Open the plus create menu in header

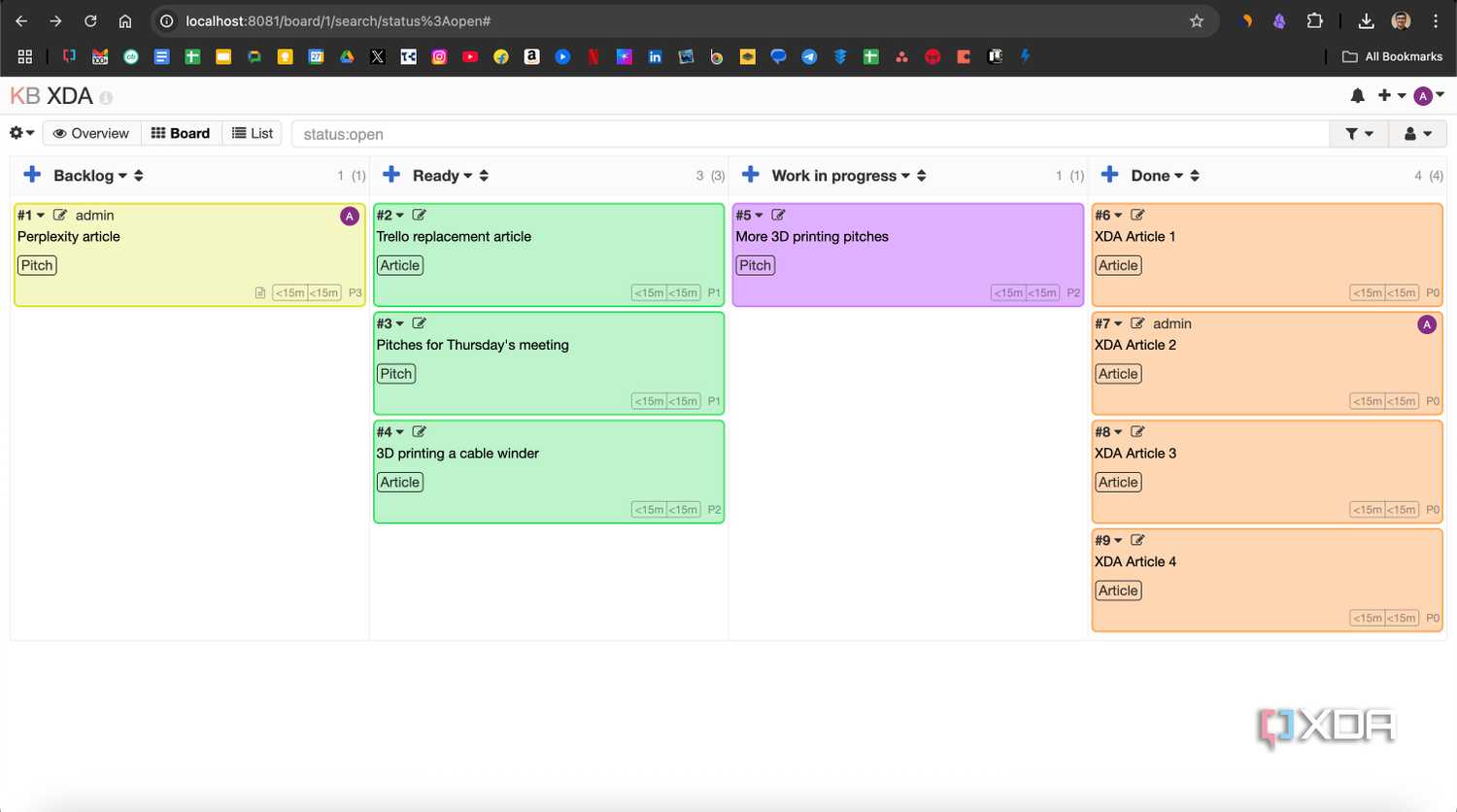1391,95
